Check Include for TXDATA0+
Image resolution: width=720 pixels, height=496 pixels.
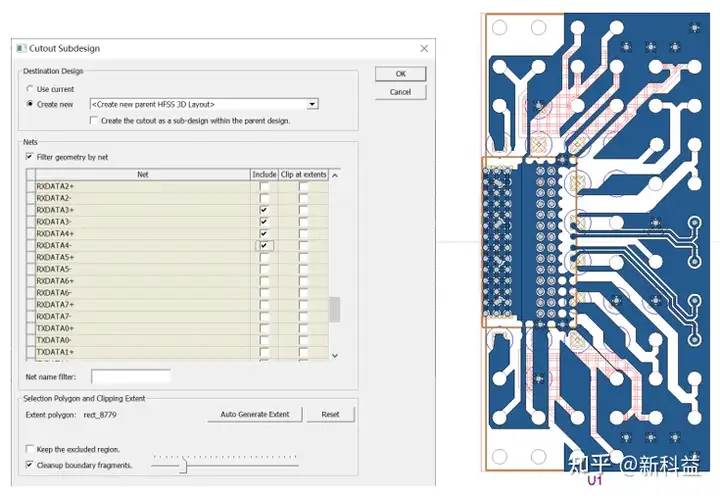(264, 328)
